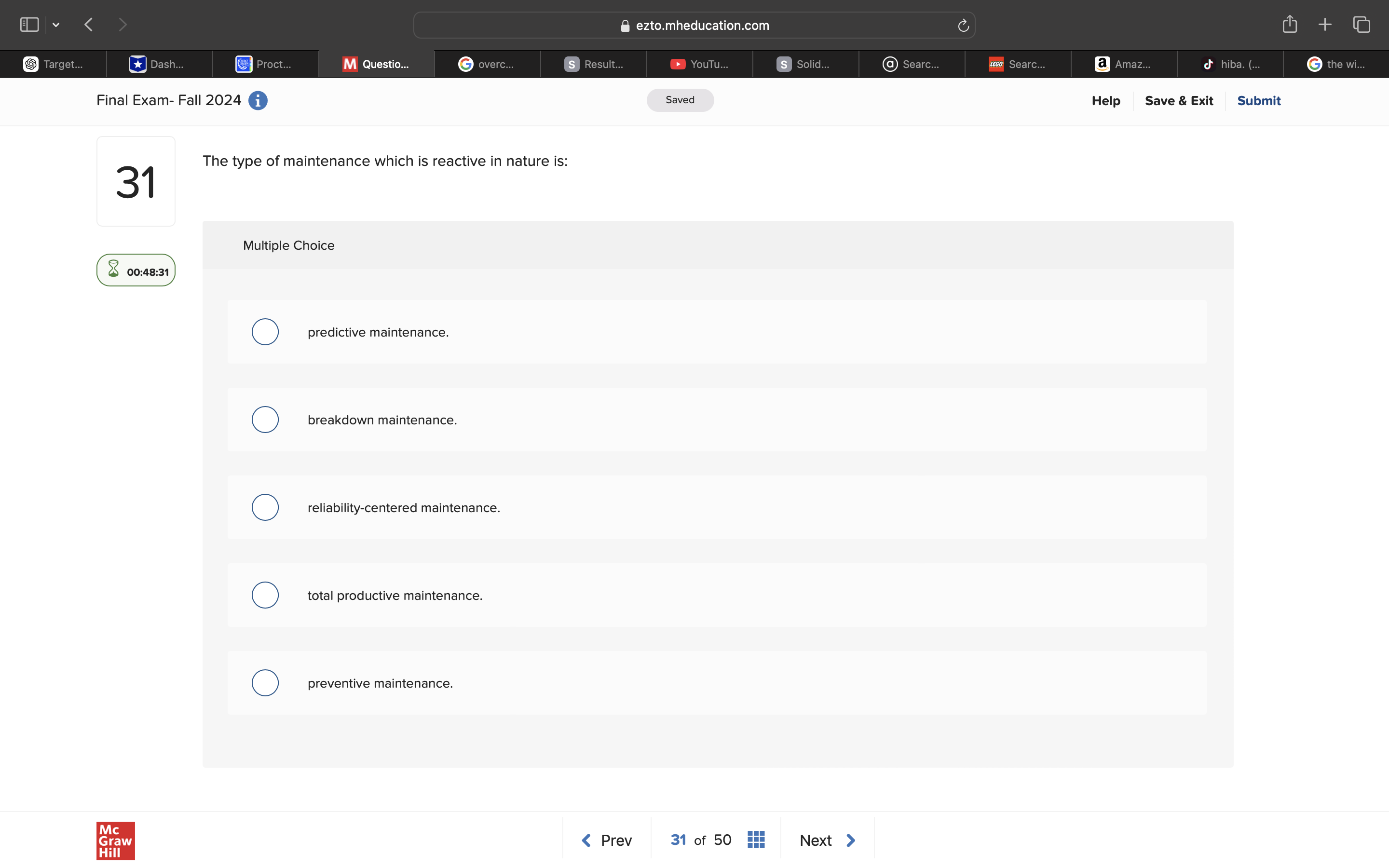The image size is (1389, 868).
Task: Switch to the YouTube tab
Action: pyautogui.click(x=699, y=64)
